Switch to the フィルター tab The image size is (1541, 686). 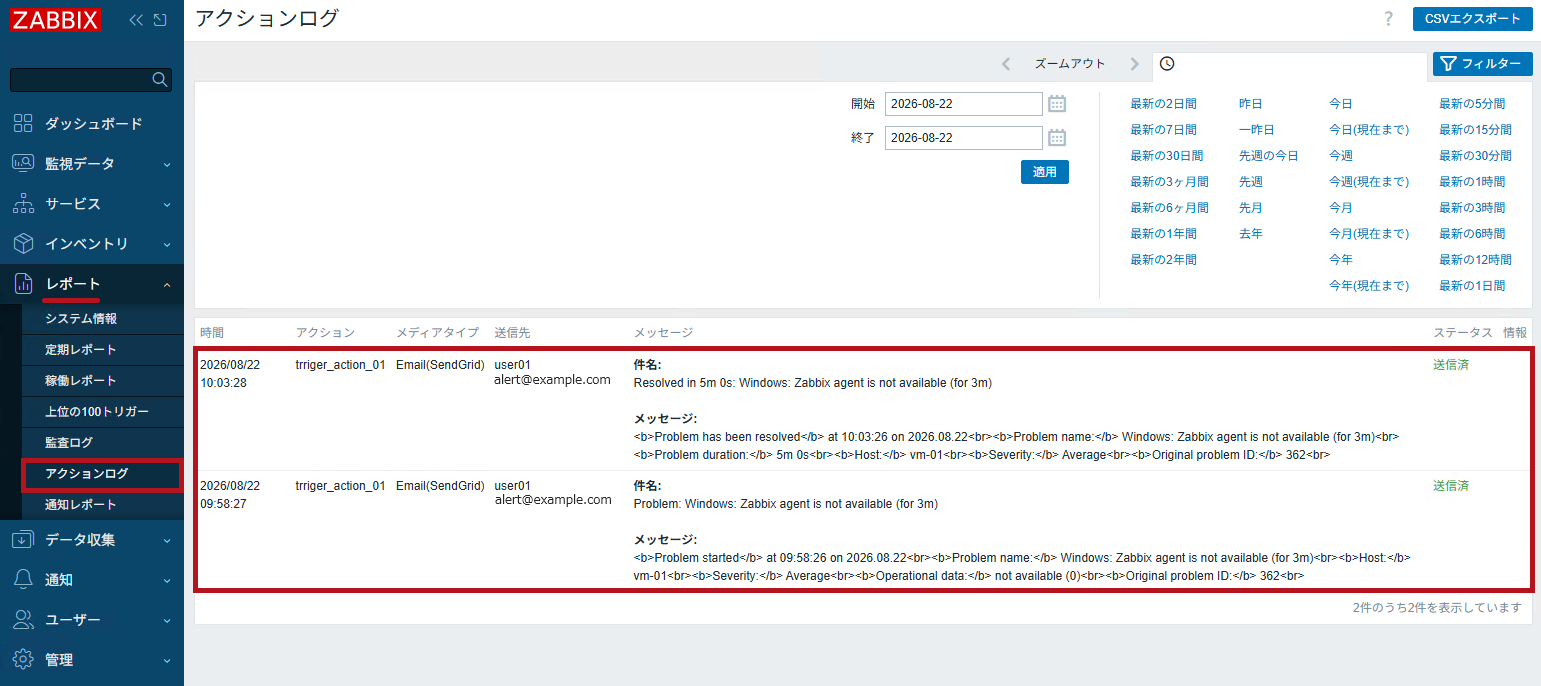[1483, 64]
